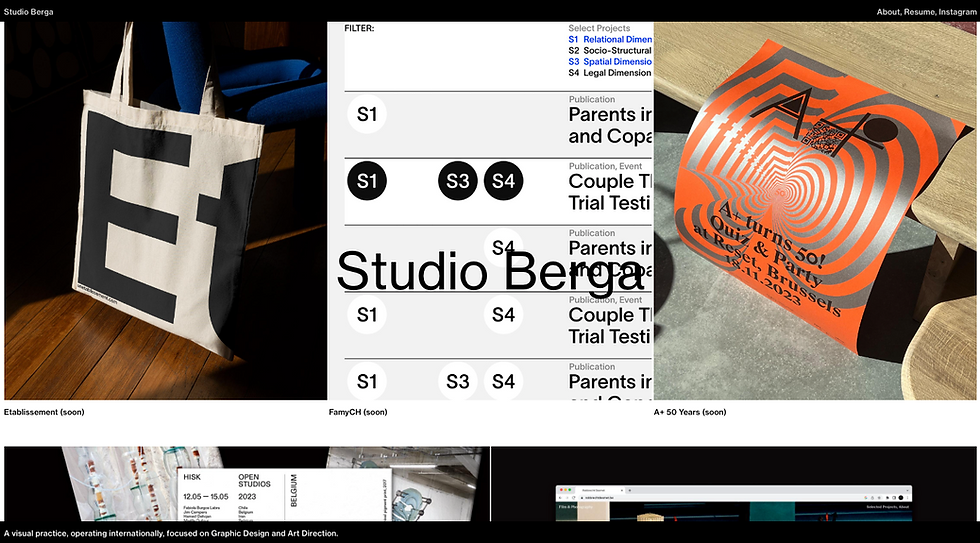Open the Etablissement tote bag thumbnail
The height and width of the screenshot is (543, 980).
click(166, 211)
